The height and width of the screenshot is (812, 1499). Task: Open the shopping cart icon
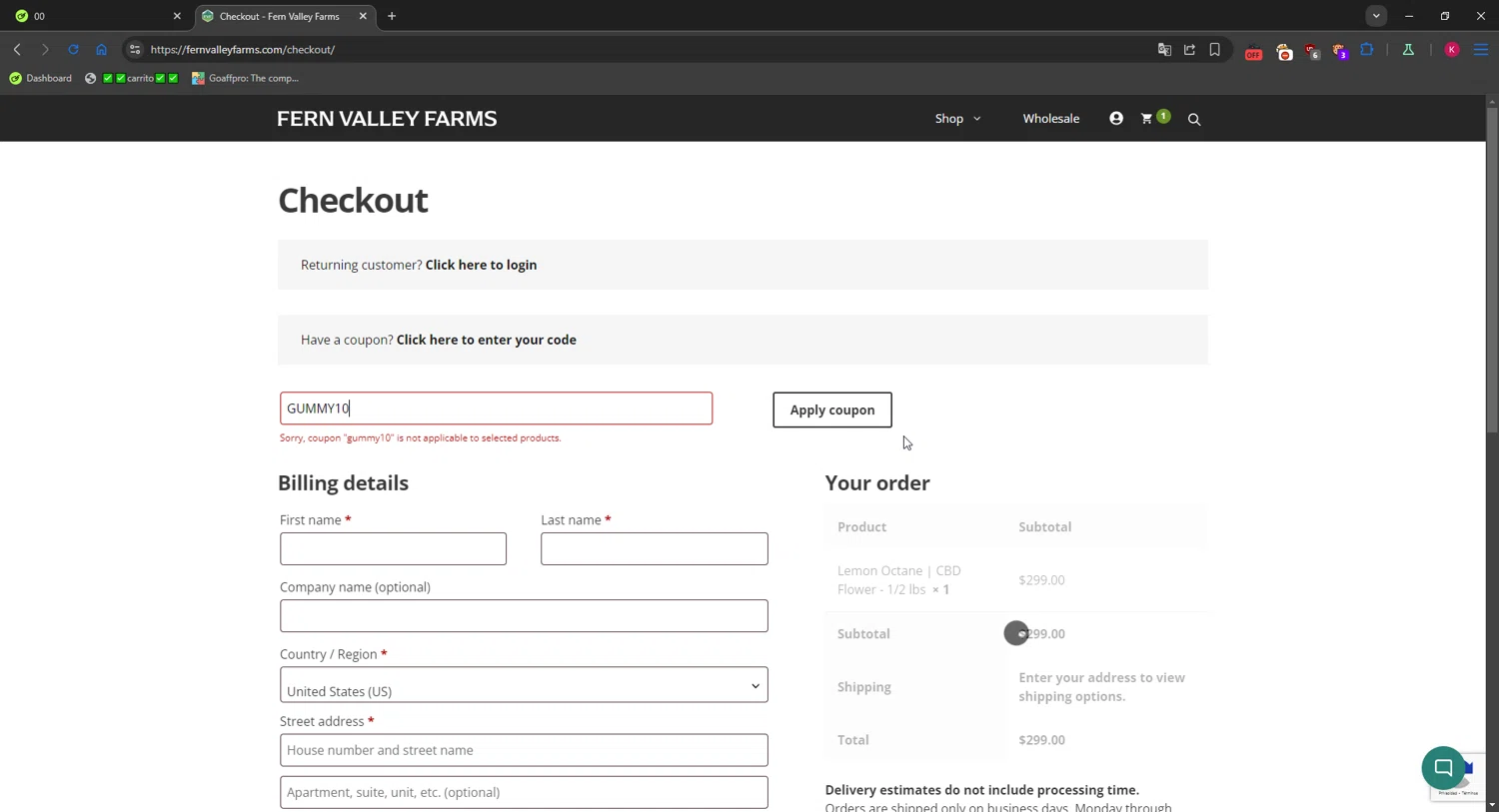click(x=1147, y=119)
